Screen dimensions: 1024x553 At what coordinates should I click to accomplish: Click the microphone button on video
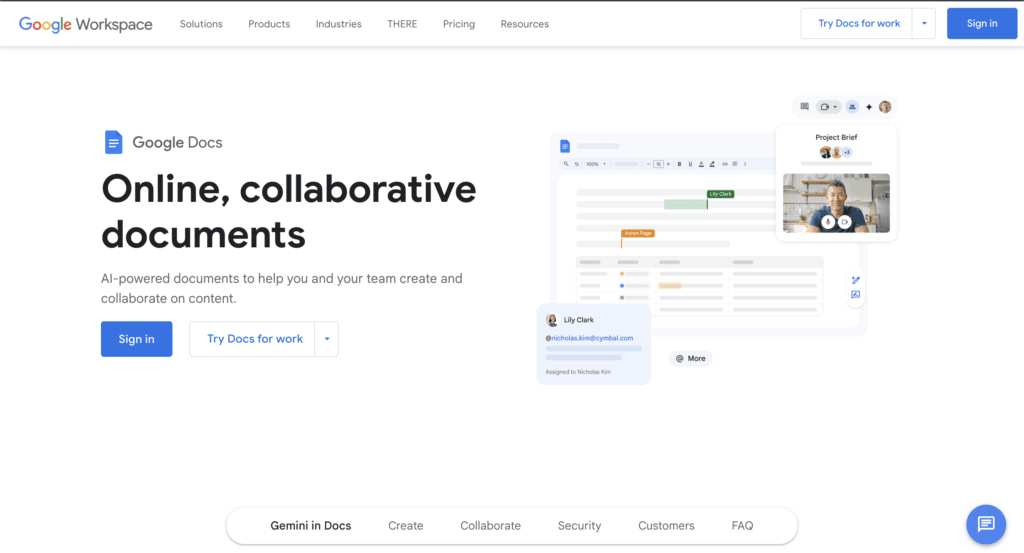pos(828,222)
